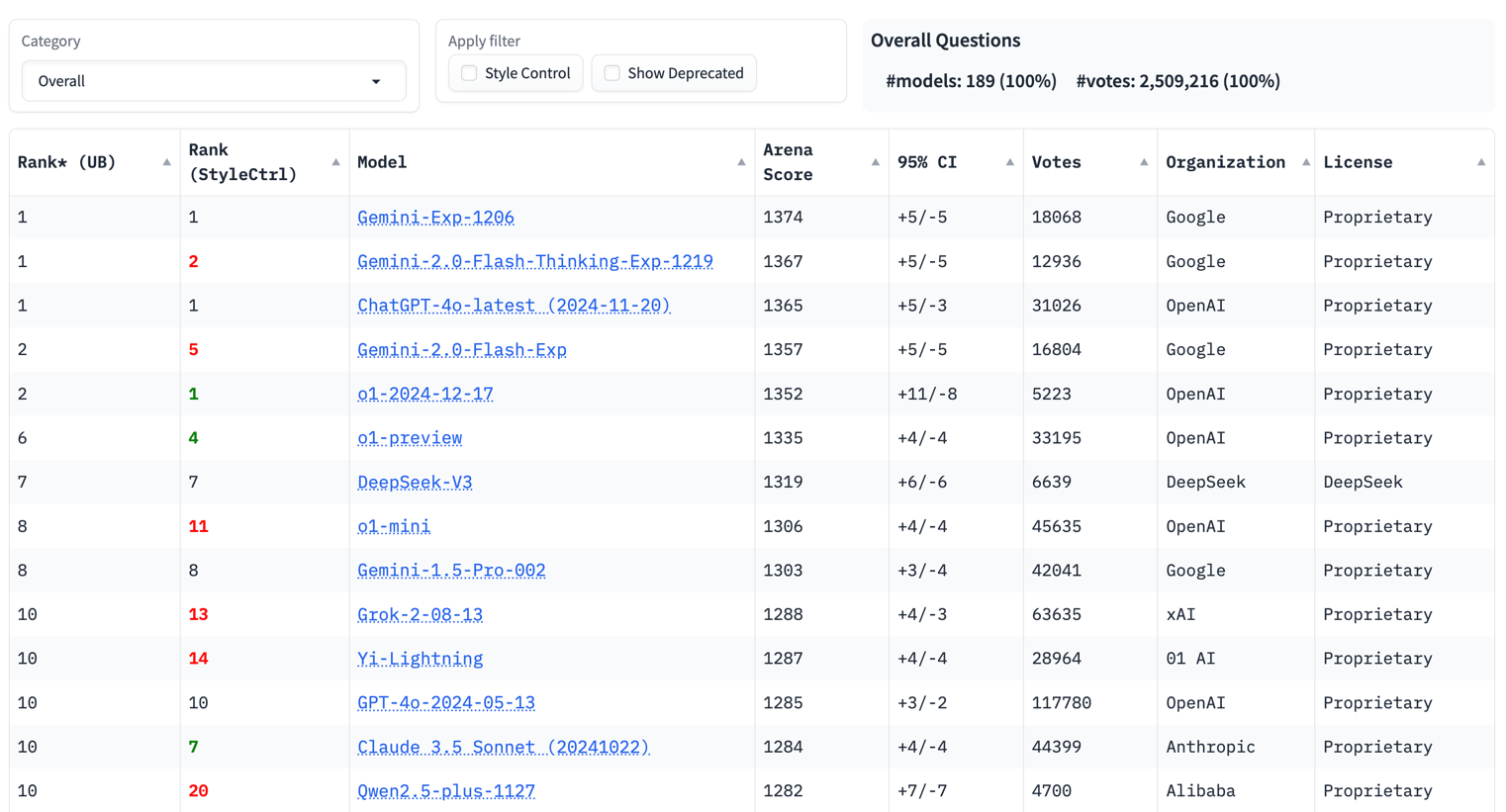1506x812 pixels.
Task: Open the Gemini-2.0-Flash-Exp link
Action: 462,350
